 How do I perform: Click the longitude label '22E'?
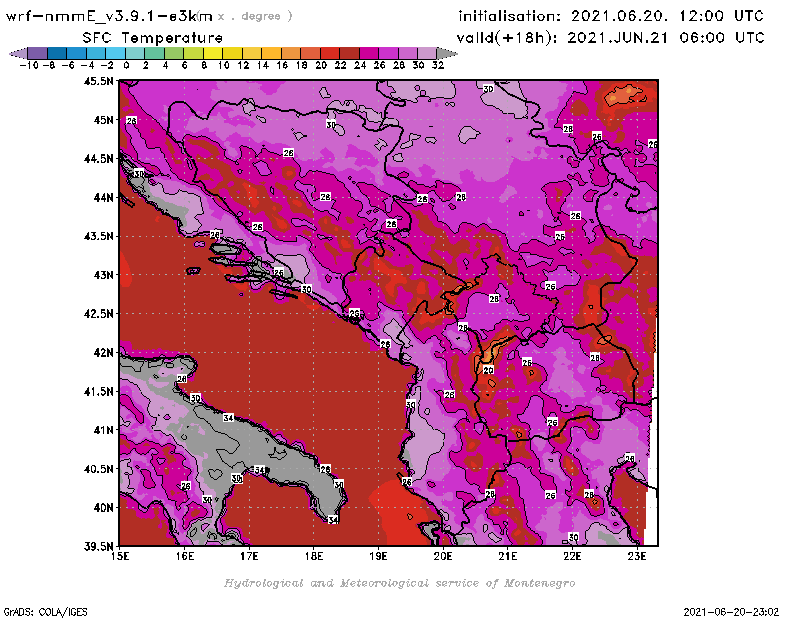[572, 556]
